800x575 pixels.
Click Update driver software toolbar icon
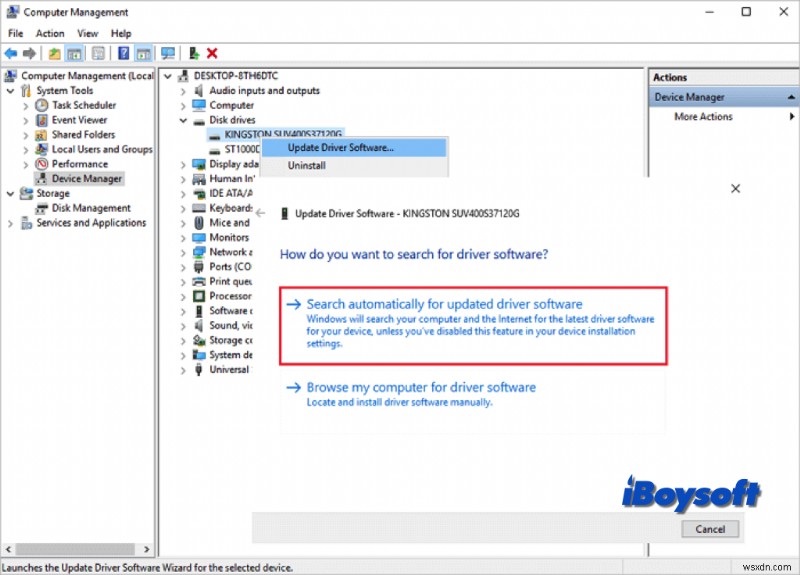tap(194, 53)
